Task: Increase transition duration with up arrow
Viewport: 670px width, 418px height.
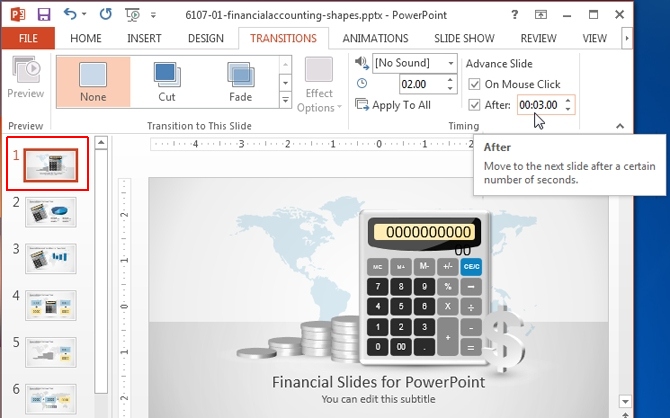Action: pyautogui.click(x=450, y=80)
